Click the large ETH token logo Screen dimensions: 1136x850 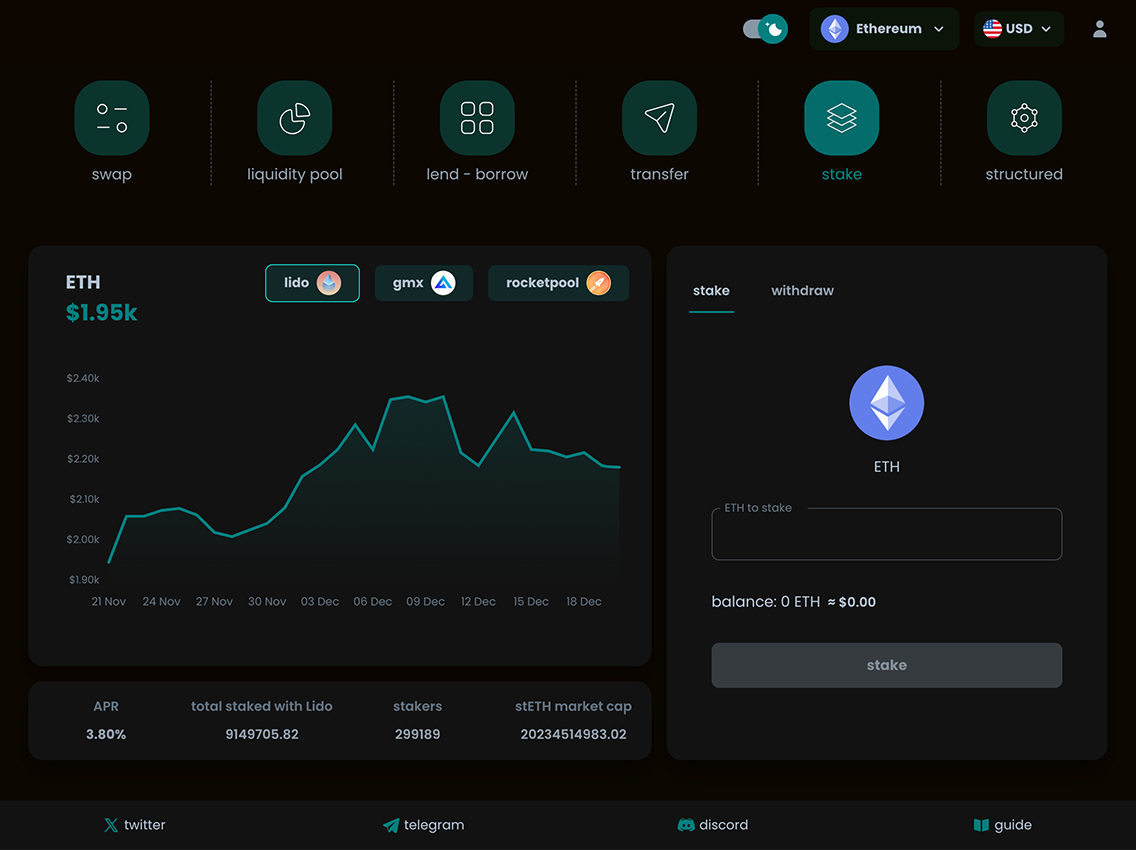point(886,403)
